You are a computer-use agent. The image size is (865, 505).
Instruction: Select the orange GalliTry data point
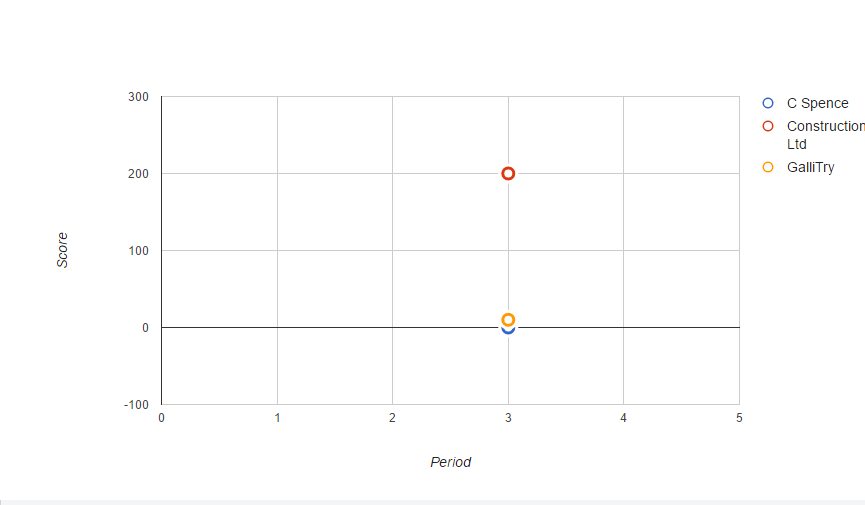click(508, 320)
